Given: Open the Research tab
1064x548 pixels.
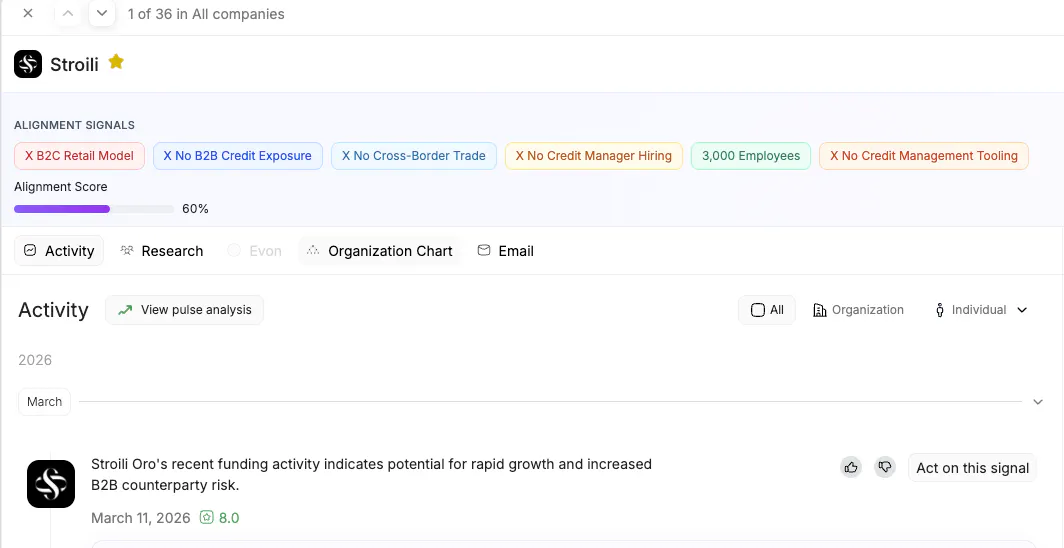Looking at the screenshot, I should click(x=162, y=251).
